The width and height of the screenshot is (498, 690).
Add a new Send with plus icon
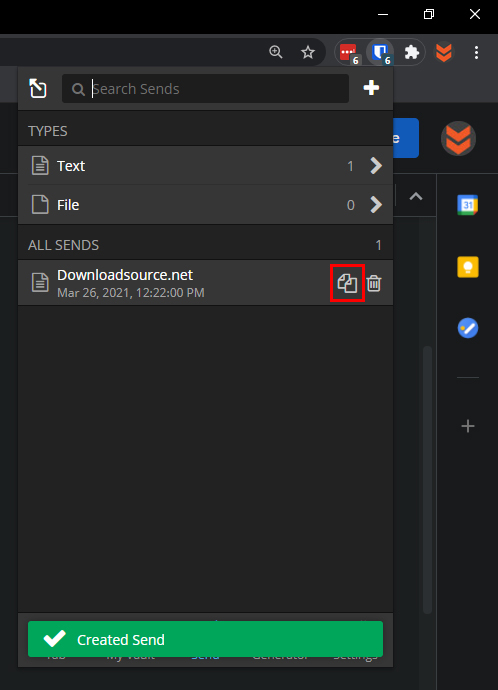371,88
